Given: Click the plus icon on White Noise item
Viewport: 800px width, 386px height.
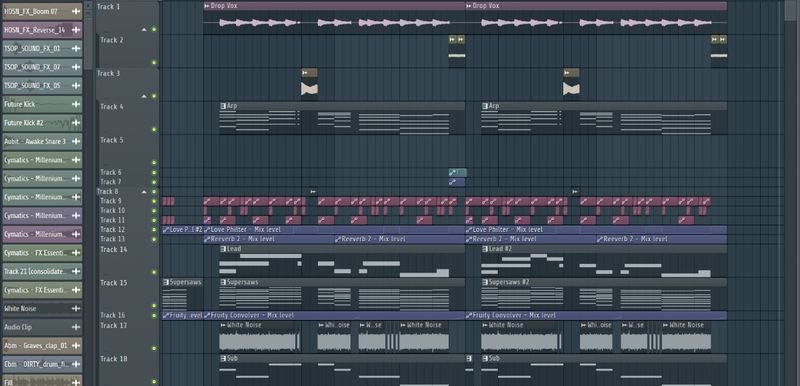Looking at the screenshot, I should pos(76,308).
